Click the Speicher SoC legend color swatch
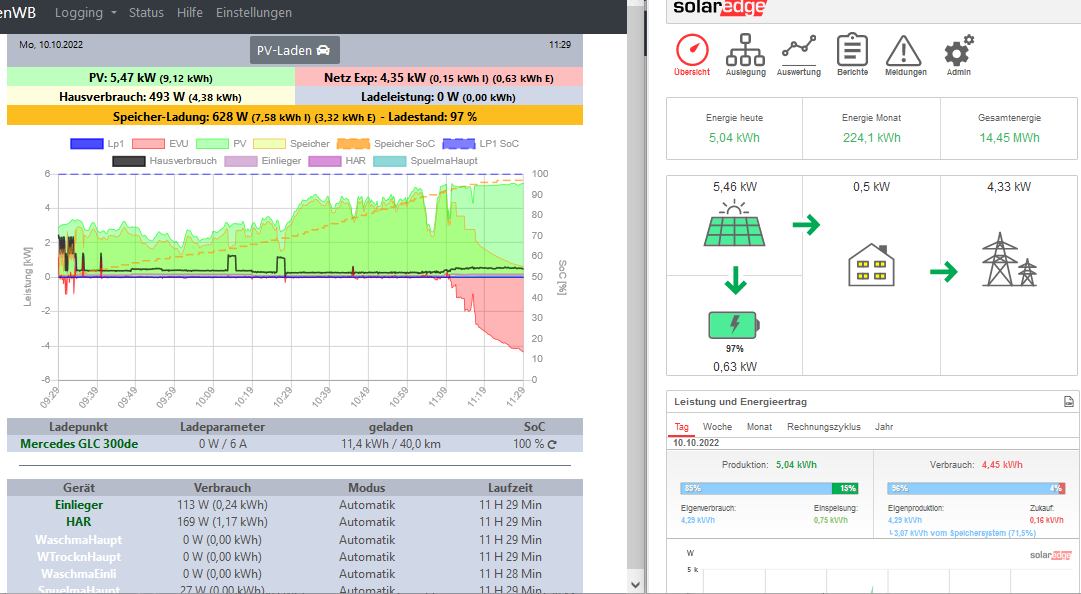 coord(354,144)
